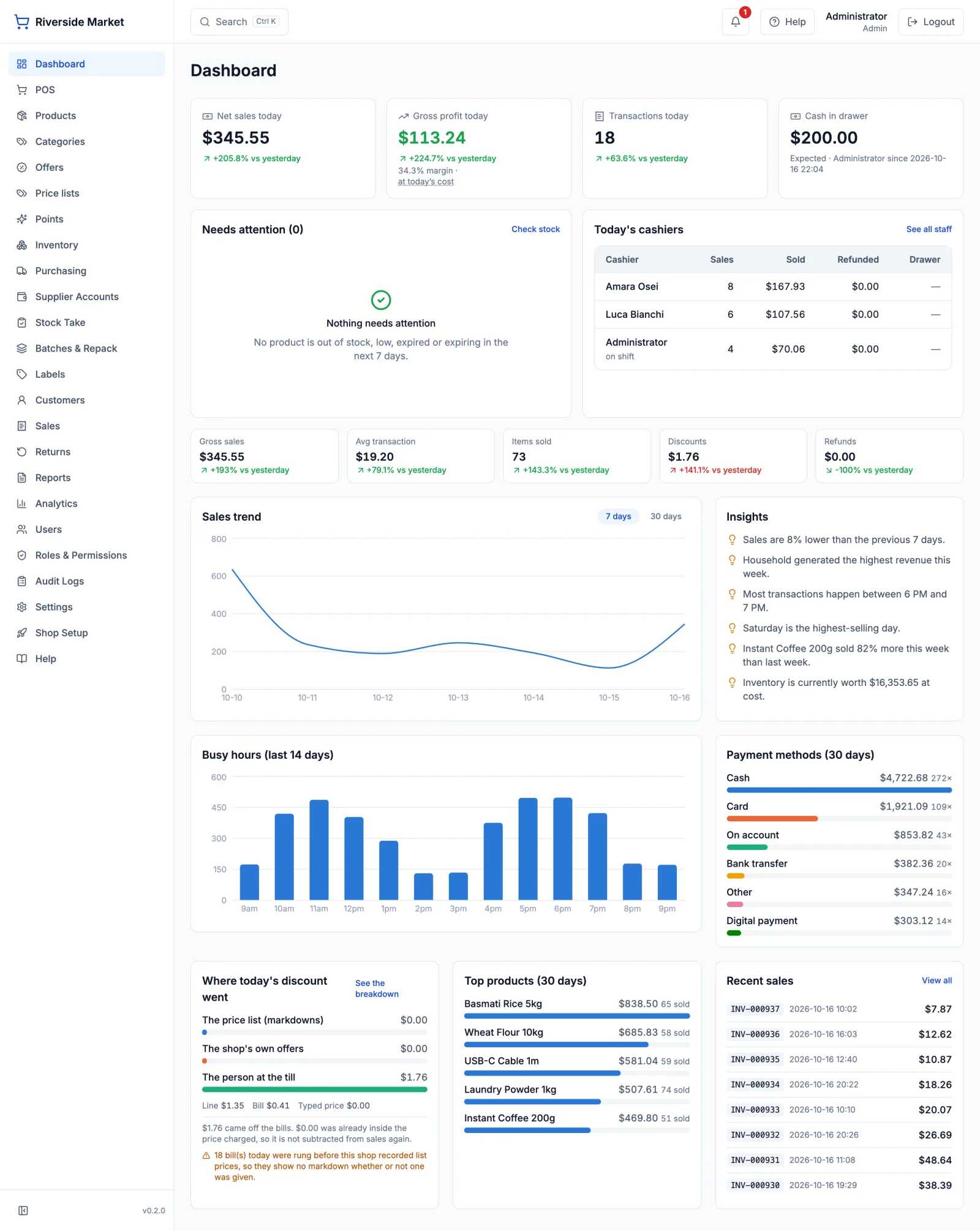Viewport: 980px width, 1231px height.
Task: Go to Categories in the sidebar
Action: pyautogui.click(x=87, y=141)
